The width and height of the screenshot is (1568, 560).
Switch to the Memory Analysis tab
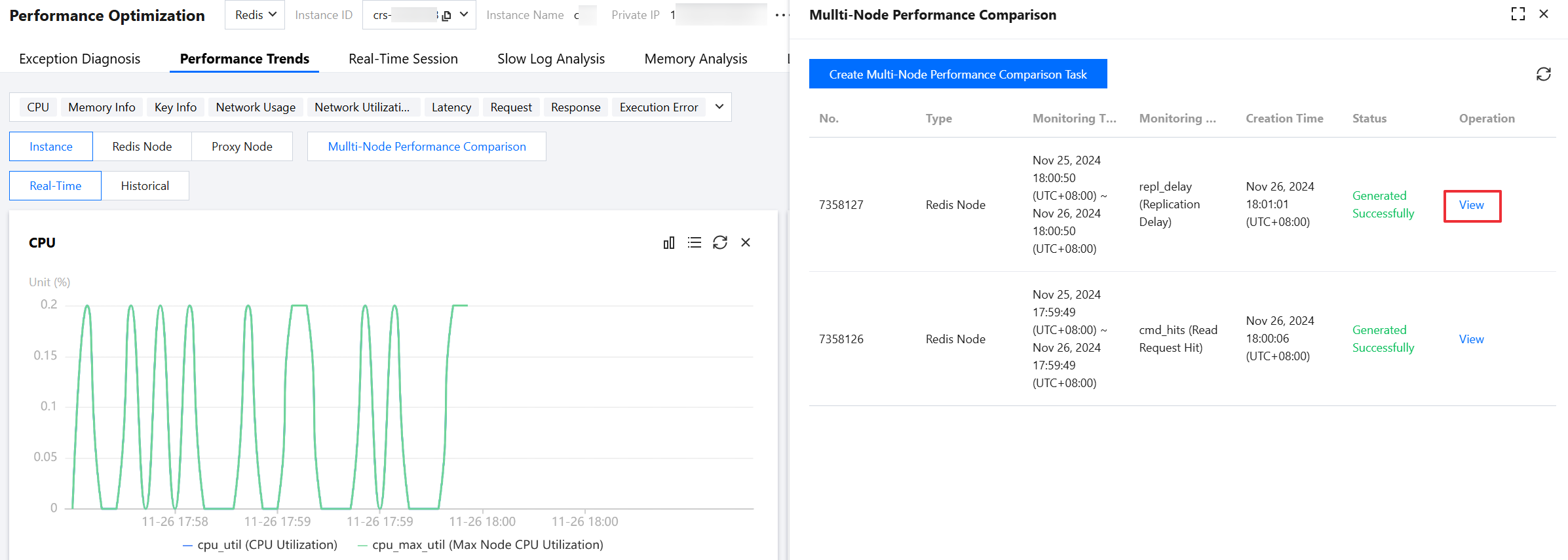pos(695,59)
